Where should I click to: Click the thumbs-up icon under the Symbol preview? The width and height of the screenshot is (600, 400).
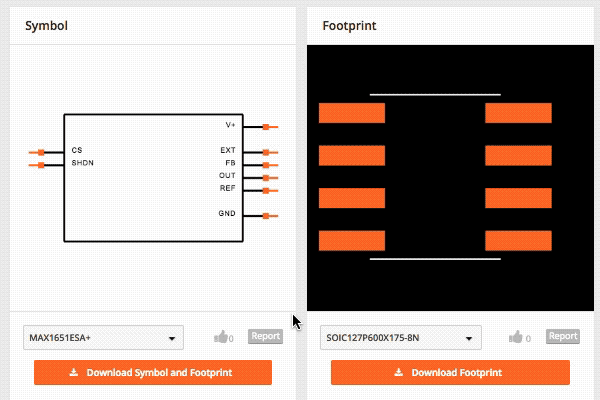(221, 337)
